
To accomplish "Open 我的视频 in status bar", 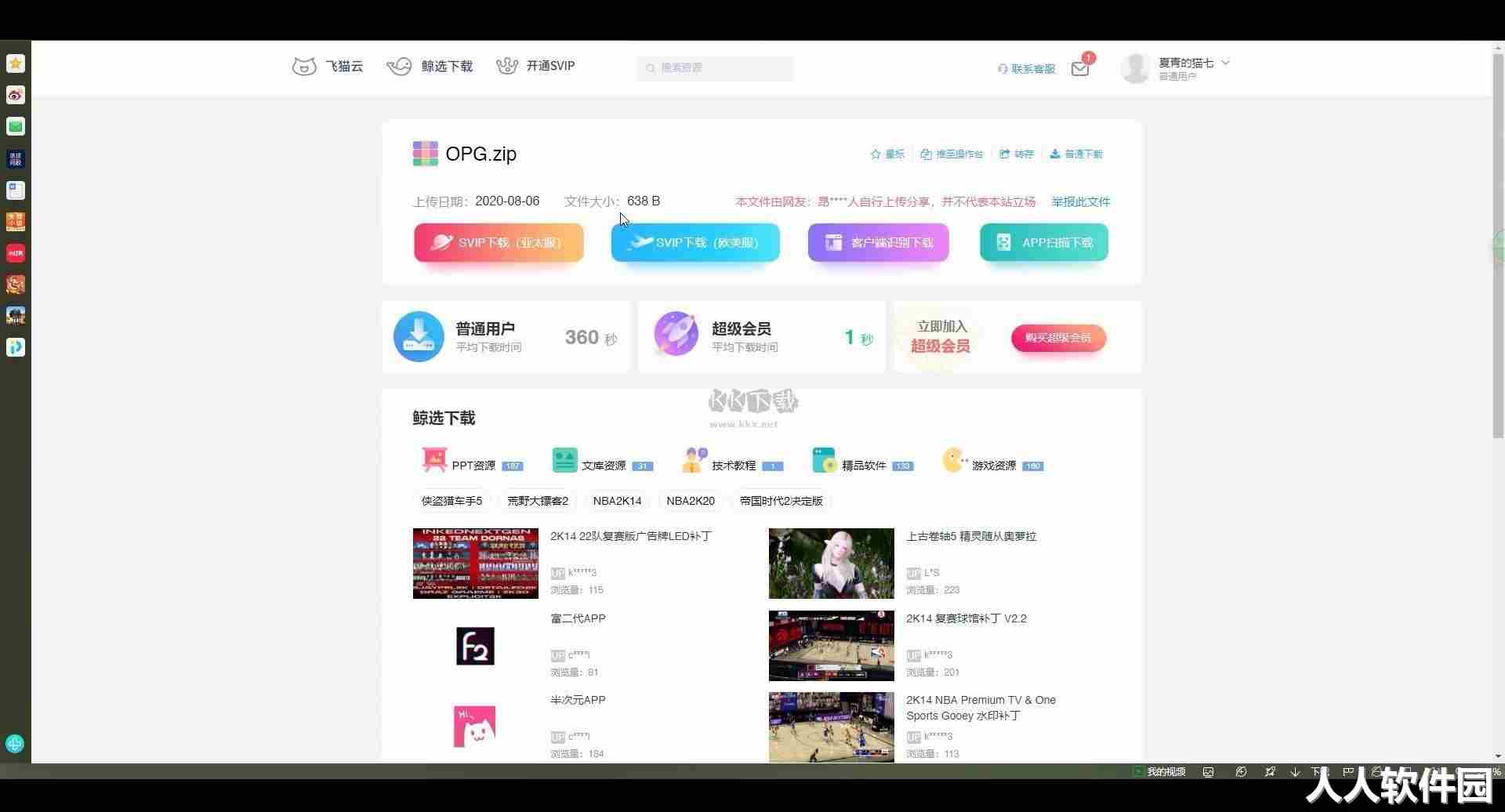I will point(1159,772).
